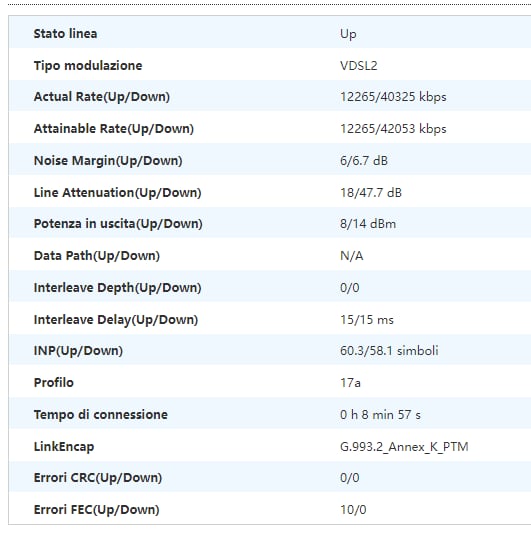Select the Line Attenuation(Up/Down) label
531x540 pixels.
pyautogui.click(x=117, y=193)
